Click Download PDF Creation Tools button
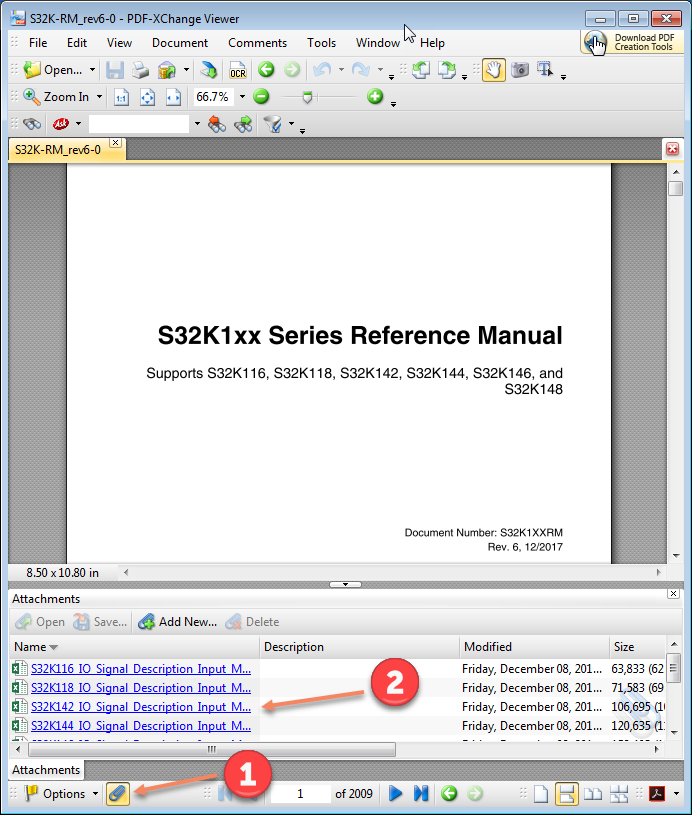 click(x=631, y=42)
